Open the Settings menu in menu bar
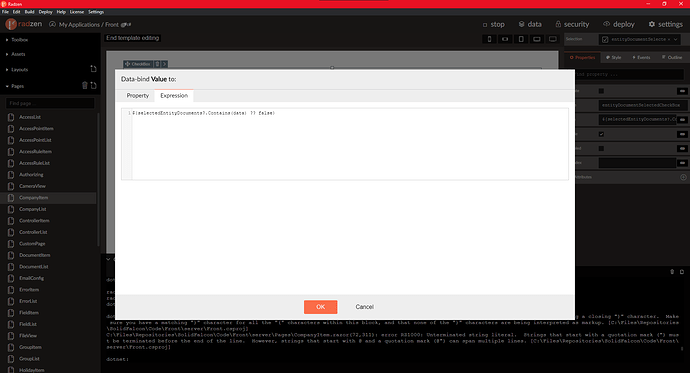The width and height of the screenshot is (690, 373). click(96, 12)
